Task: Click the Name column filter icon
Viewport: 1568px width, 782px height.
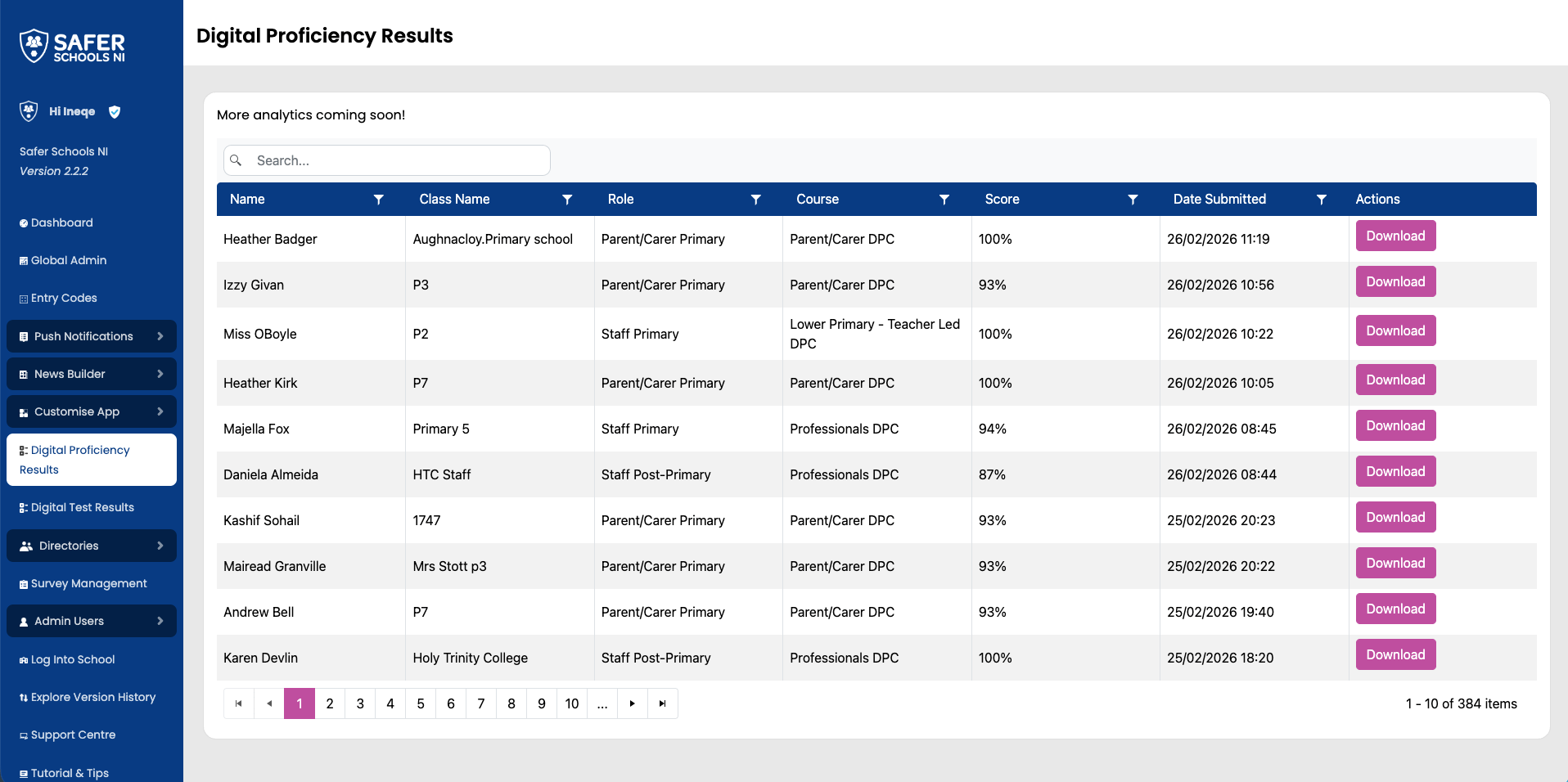Action: (378, 200)
